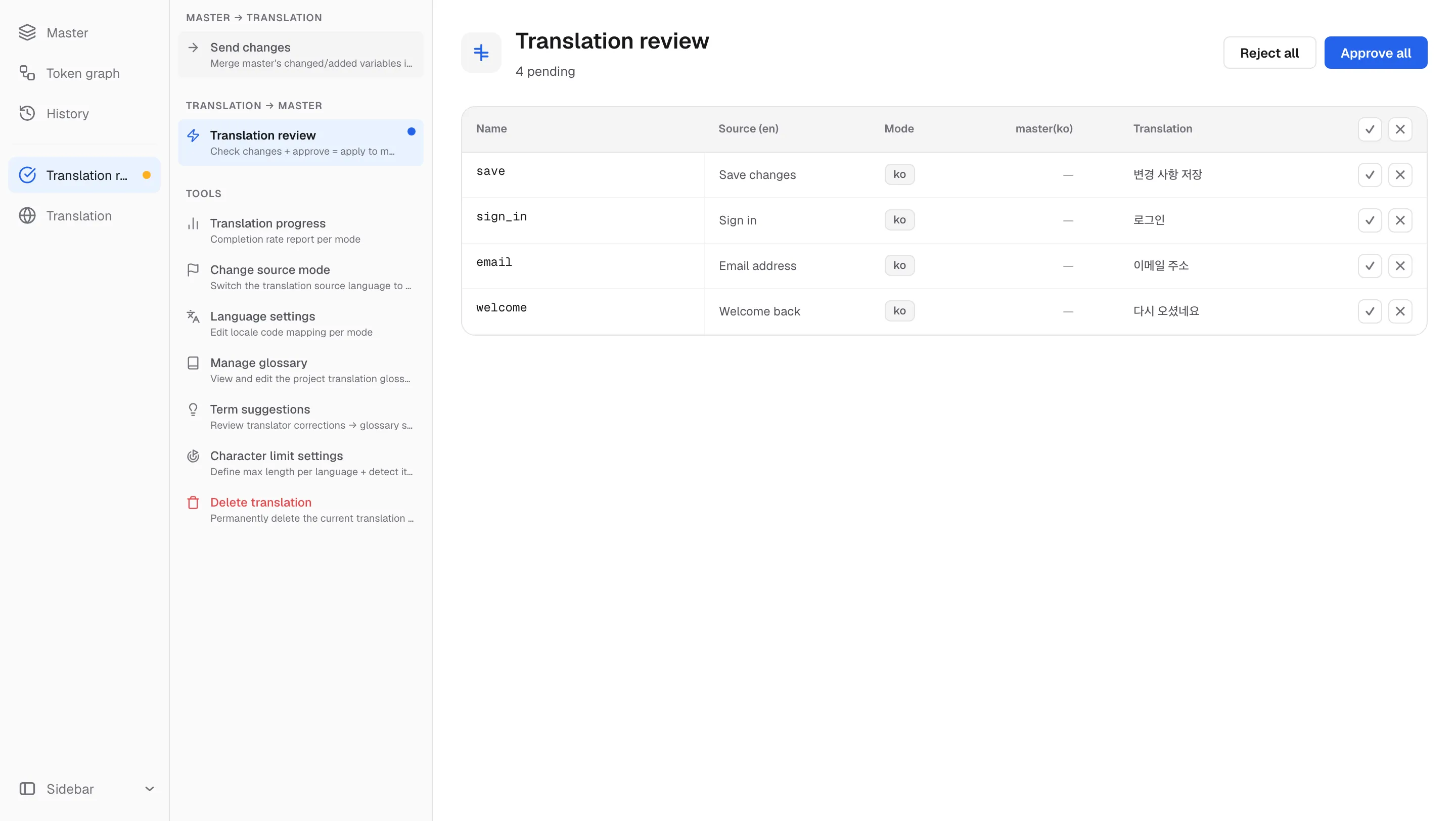This screenshot has width=1456, height=821.
Task: Click the '다시 오셨네요' translation cell
Action: coord(1166,311)
